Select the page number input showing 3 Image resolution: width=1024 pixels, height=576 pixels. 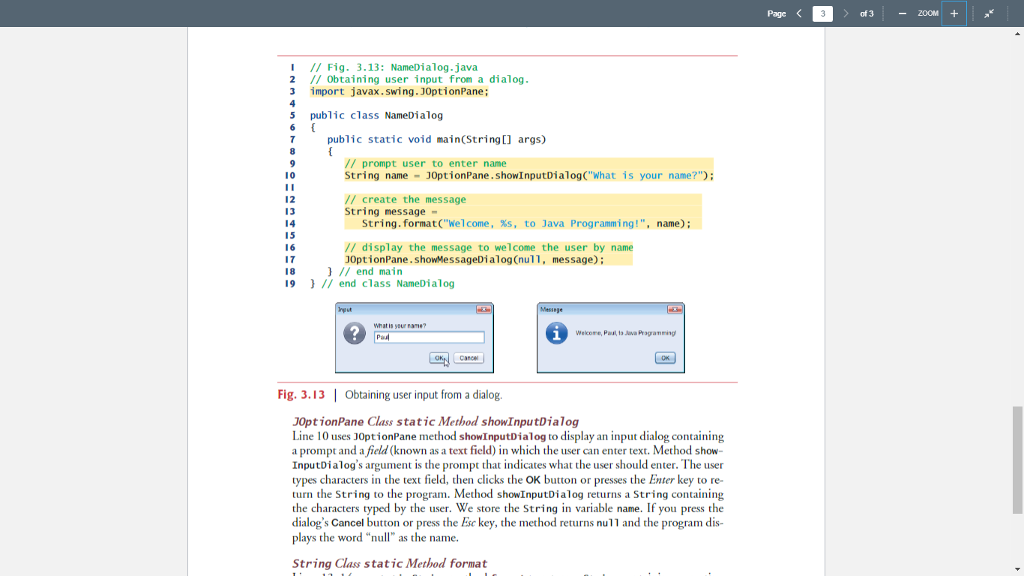click(x=823, y=13)
